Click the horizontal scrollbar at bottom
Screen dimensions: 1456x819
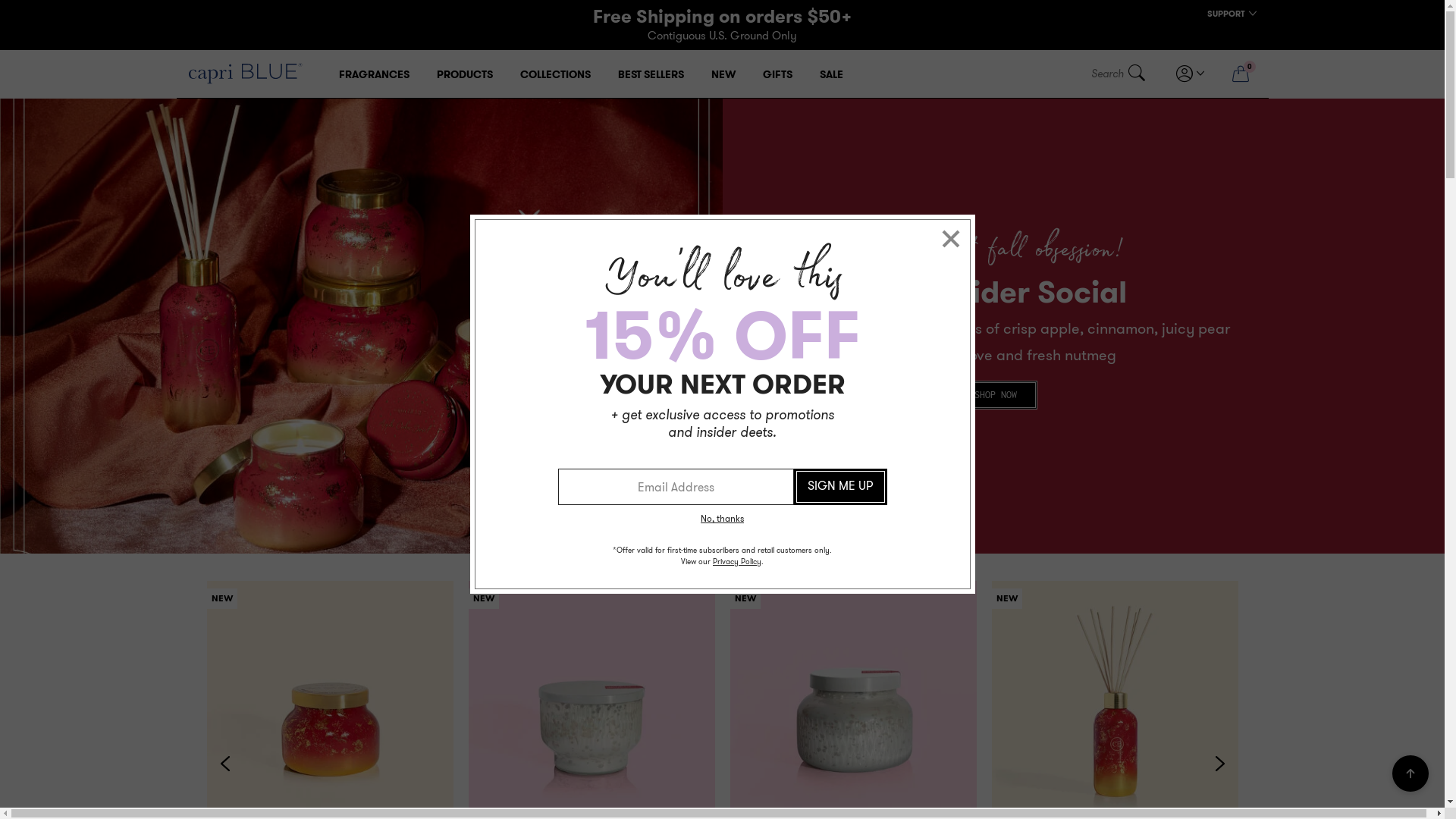click(718, 814)
